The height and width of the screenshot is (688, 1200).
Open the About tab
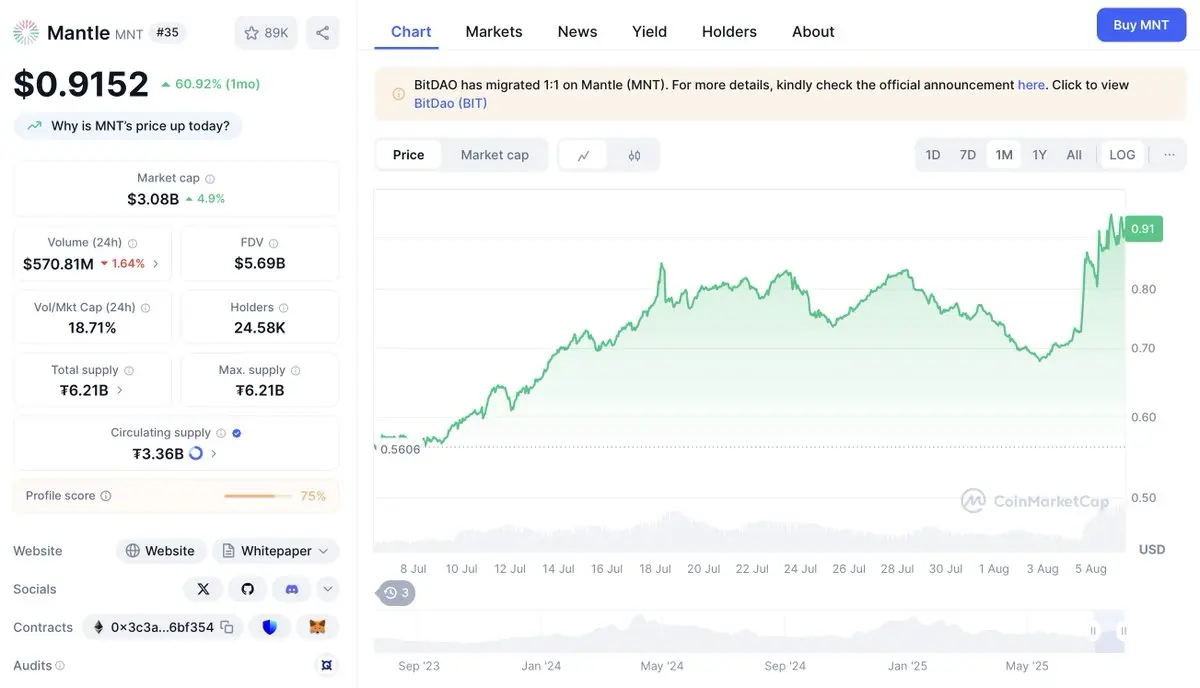point(813,32)
